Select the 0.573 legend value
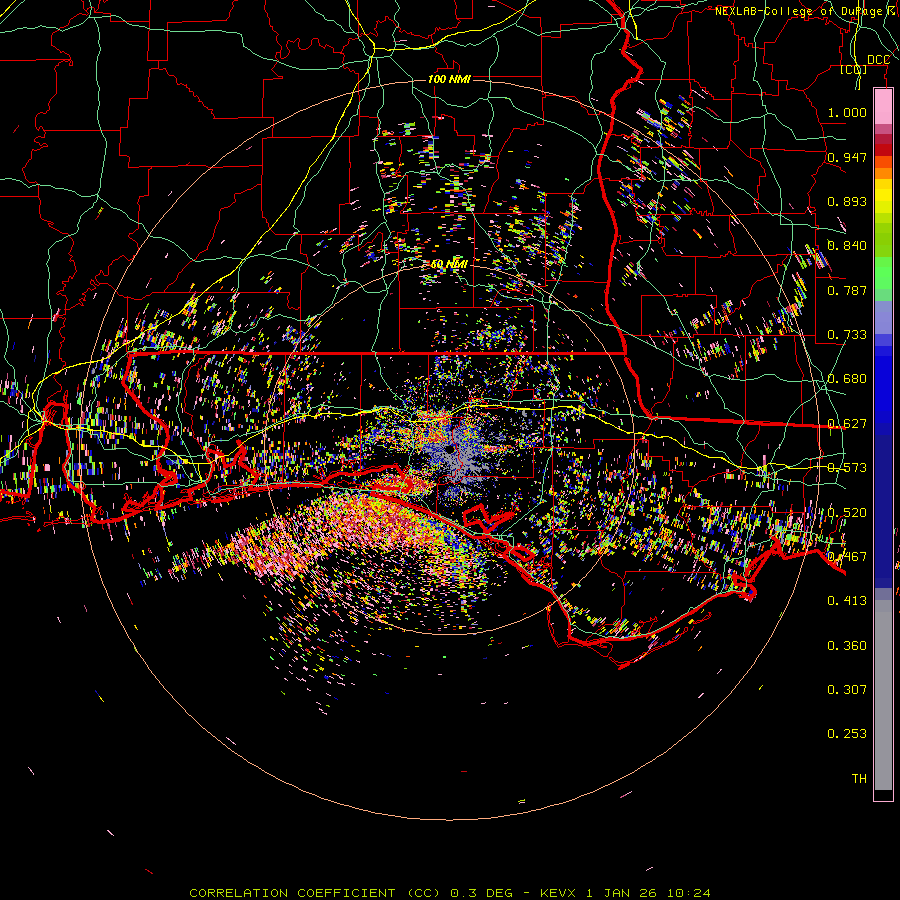 tap(847, 468)
